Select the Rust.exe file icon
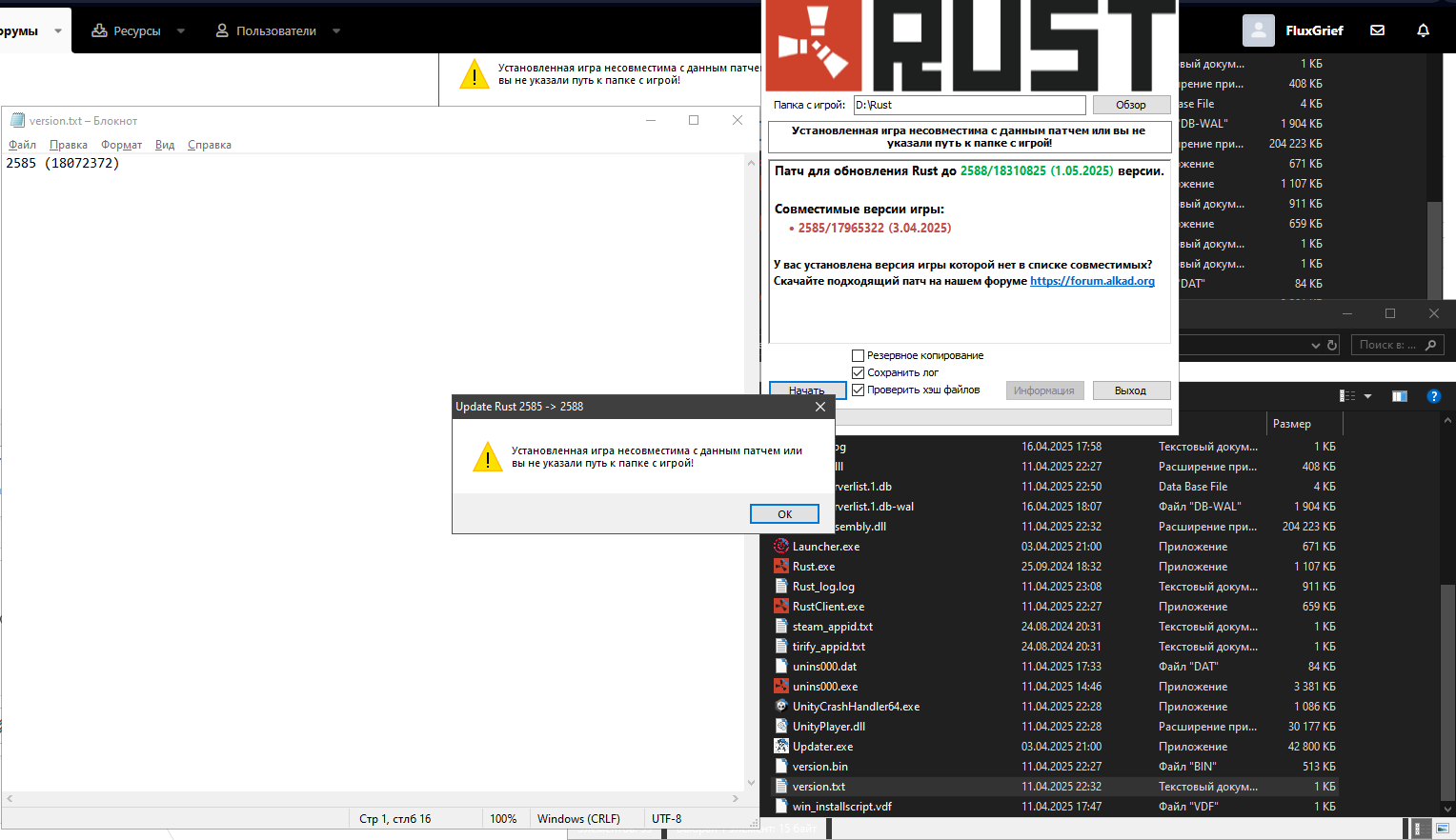 (781, 567)
